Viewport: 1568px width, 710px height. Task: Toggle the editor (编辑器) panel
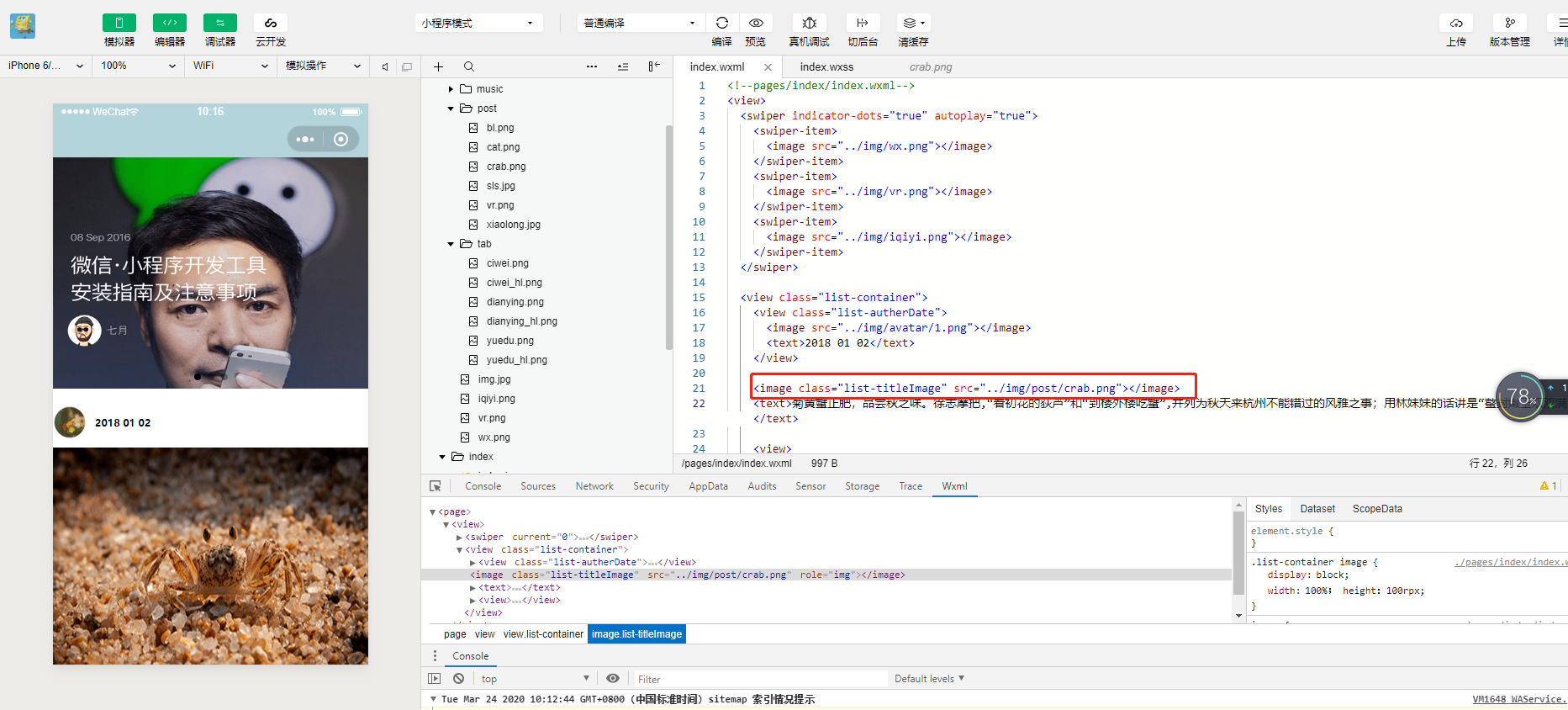169,23
